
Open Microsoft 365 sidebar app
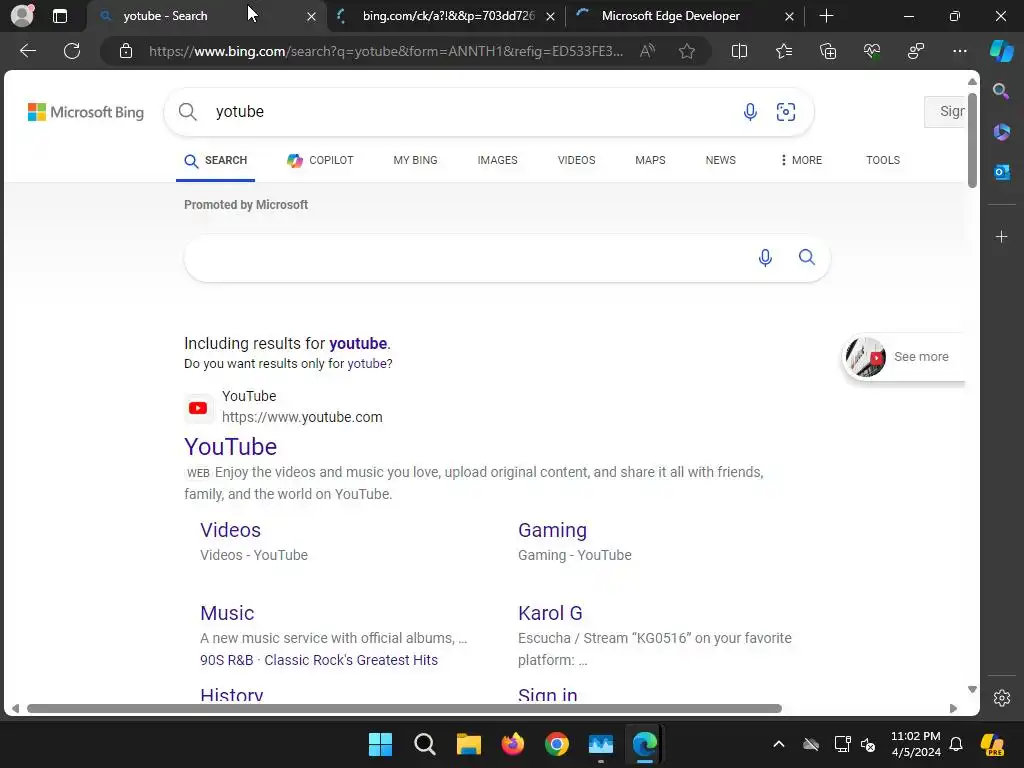tap(1001, 132)
